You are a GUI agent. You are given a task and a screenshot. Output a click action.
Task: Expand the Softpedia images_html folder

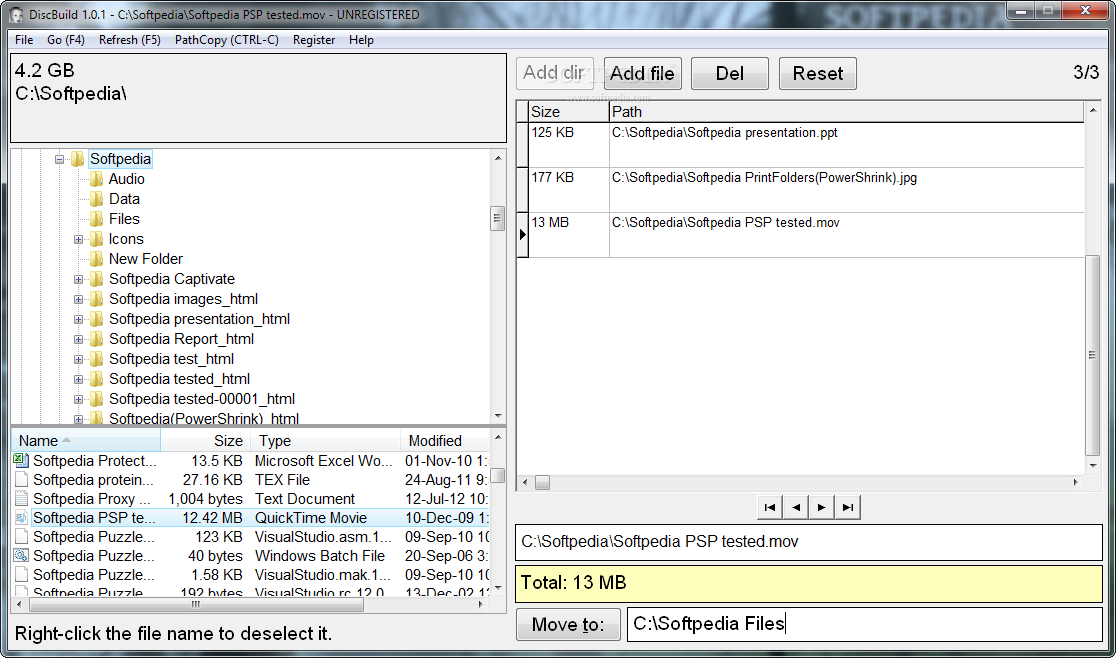click(78, 299)
